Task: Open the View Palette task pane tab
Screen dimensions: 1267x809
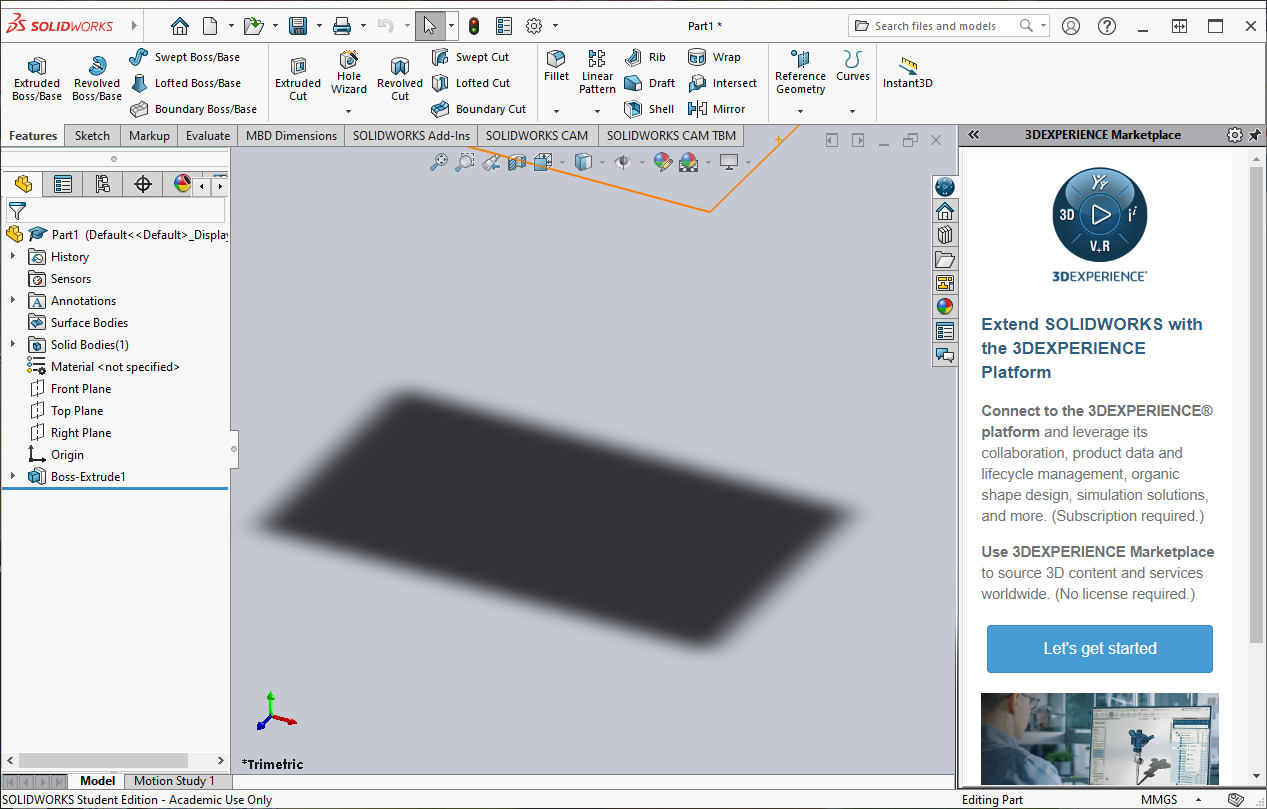Action: 945,283
